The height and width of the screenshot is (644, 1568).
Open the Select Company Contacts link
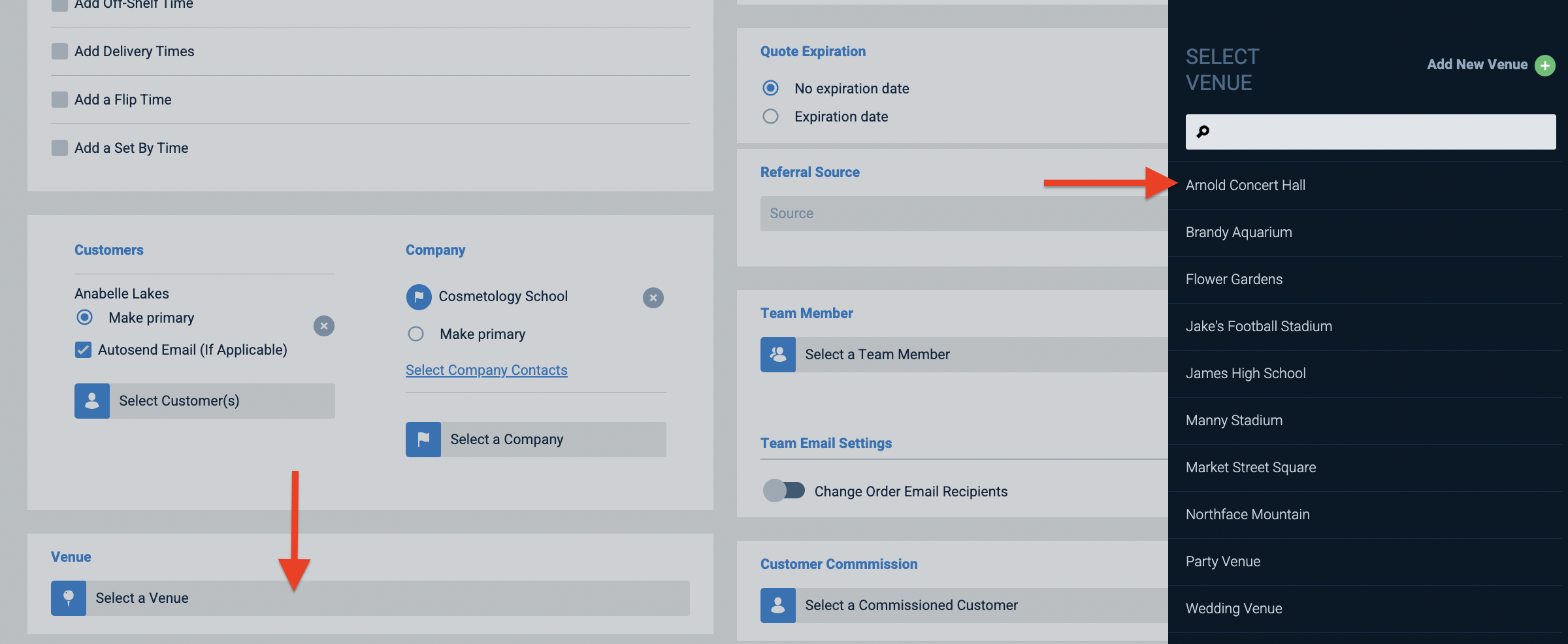tap(487, 370)
